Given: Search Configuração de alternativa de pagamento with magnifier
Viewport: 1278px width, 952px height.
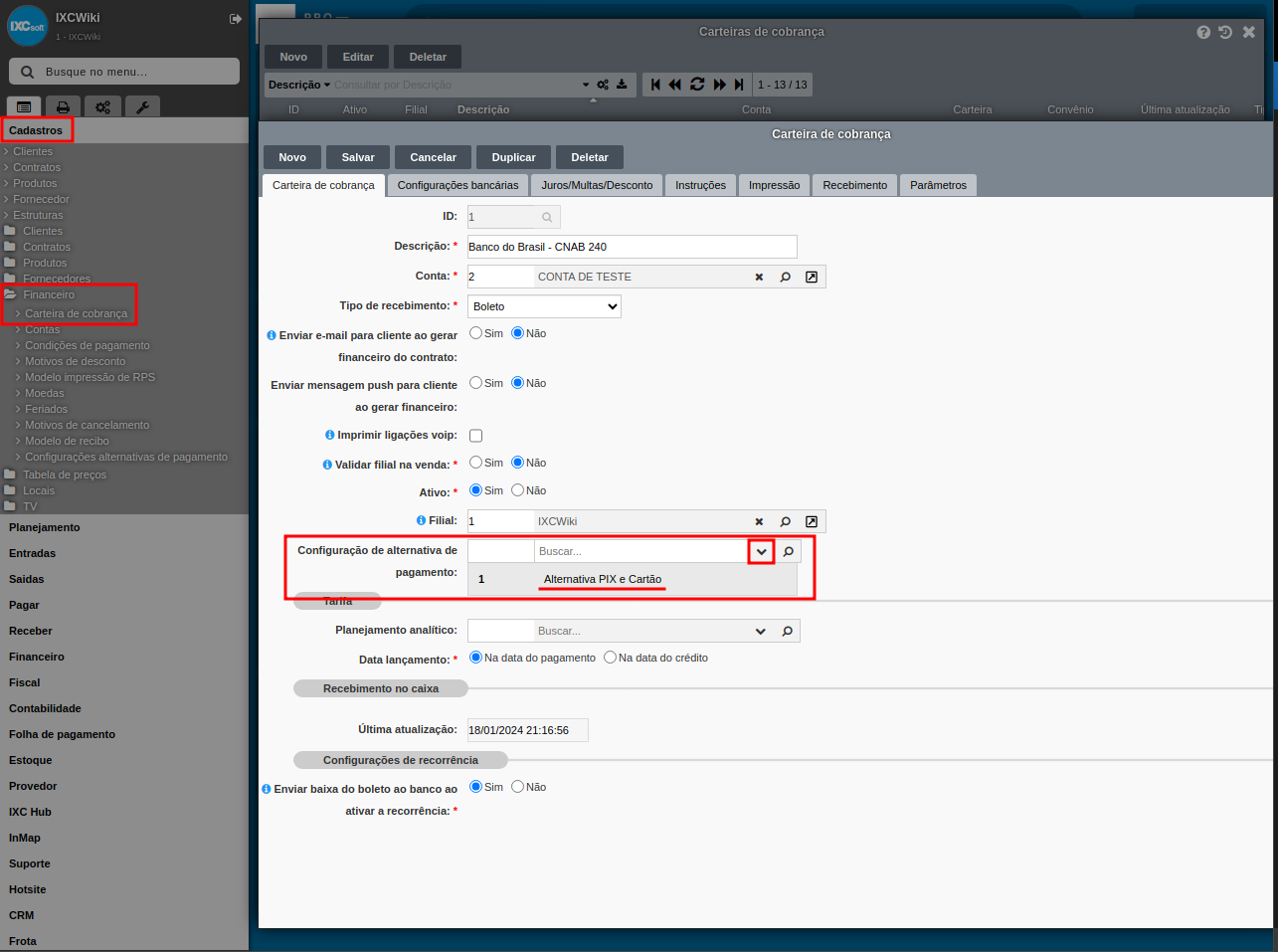Looking at the screenshot, I should click(x=788, y=551).
